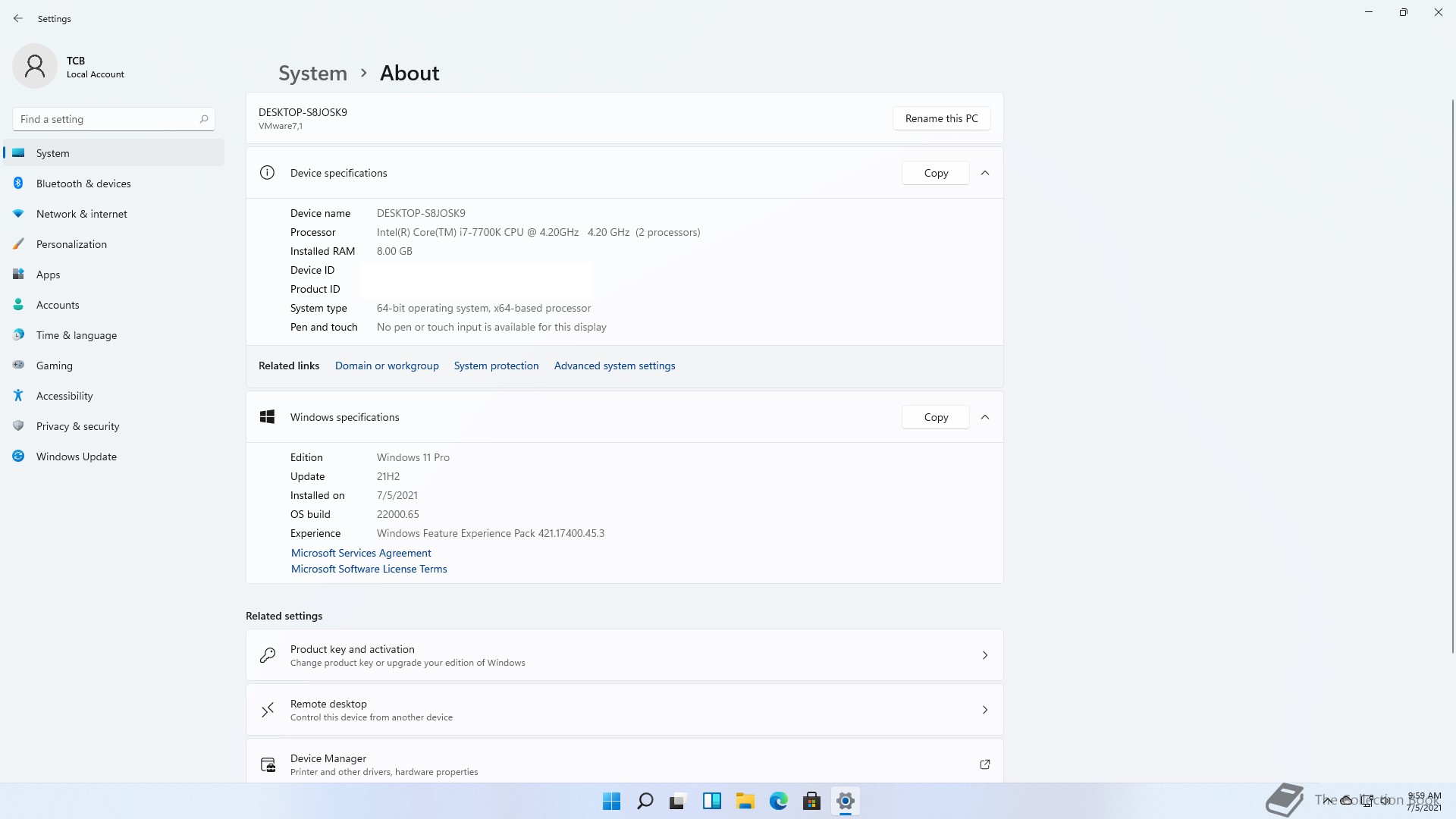Click the Settings gear on taskbar

[846, 801]
